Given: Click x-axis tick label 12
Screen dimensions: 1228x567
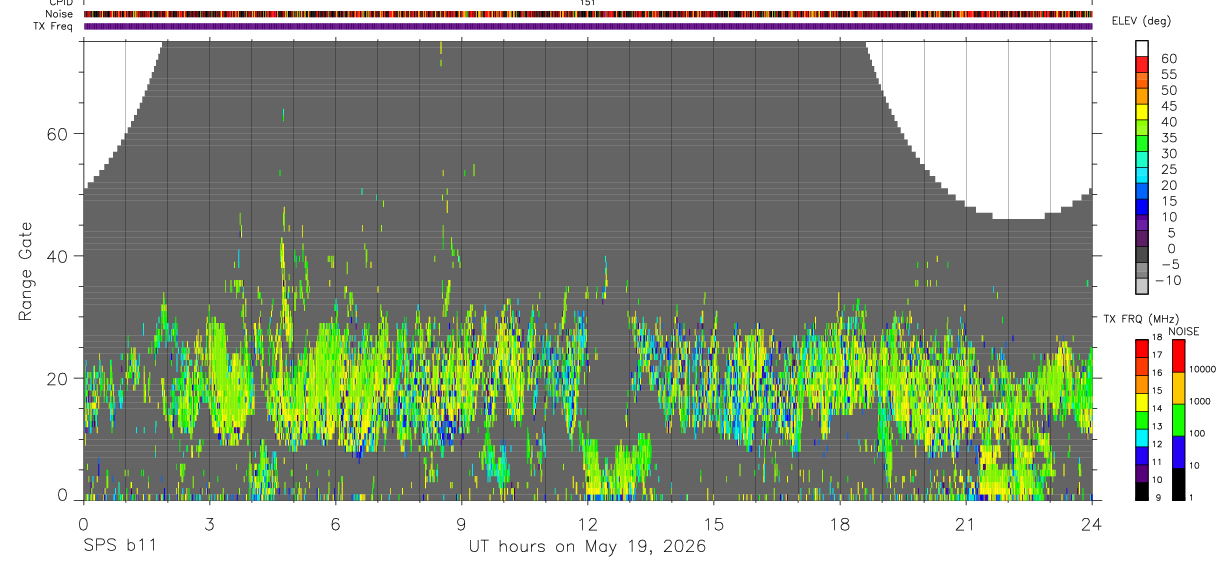Looking at the screenshot, I should (x=588, y=524).
